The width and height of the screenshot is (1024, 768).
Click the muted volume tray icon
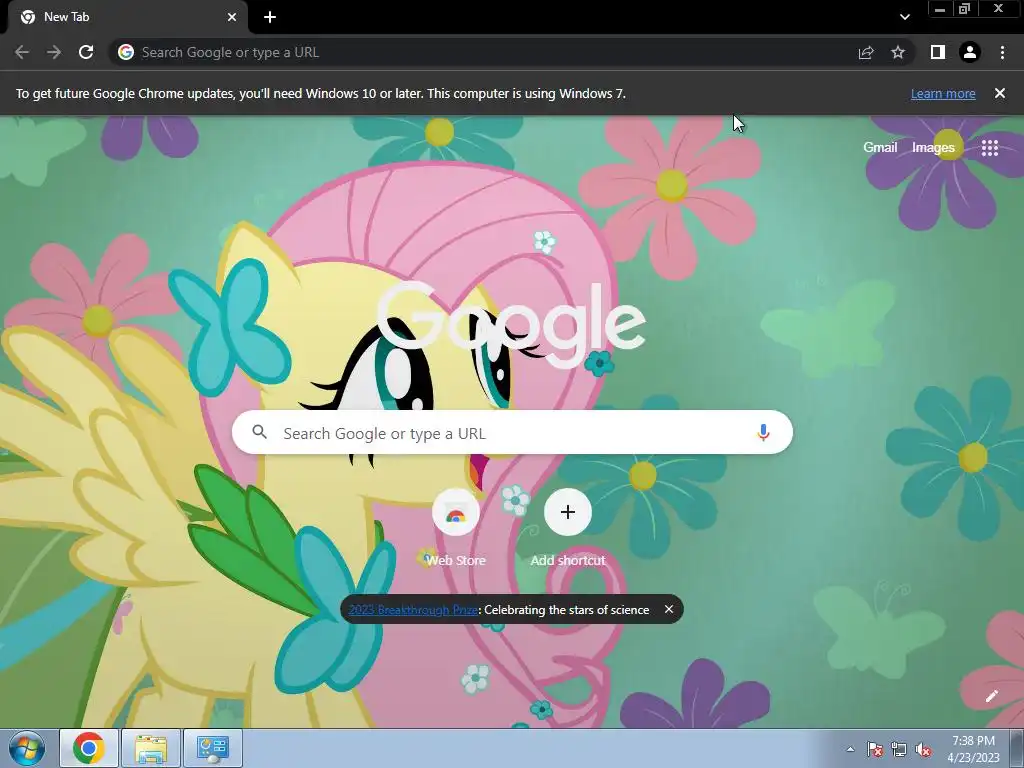[x=923, y=749]
